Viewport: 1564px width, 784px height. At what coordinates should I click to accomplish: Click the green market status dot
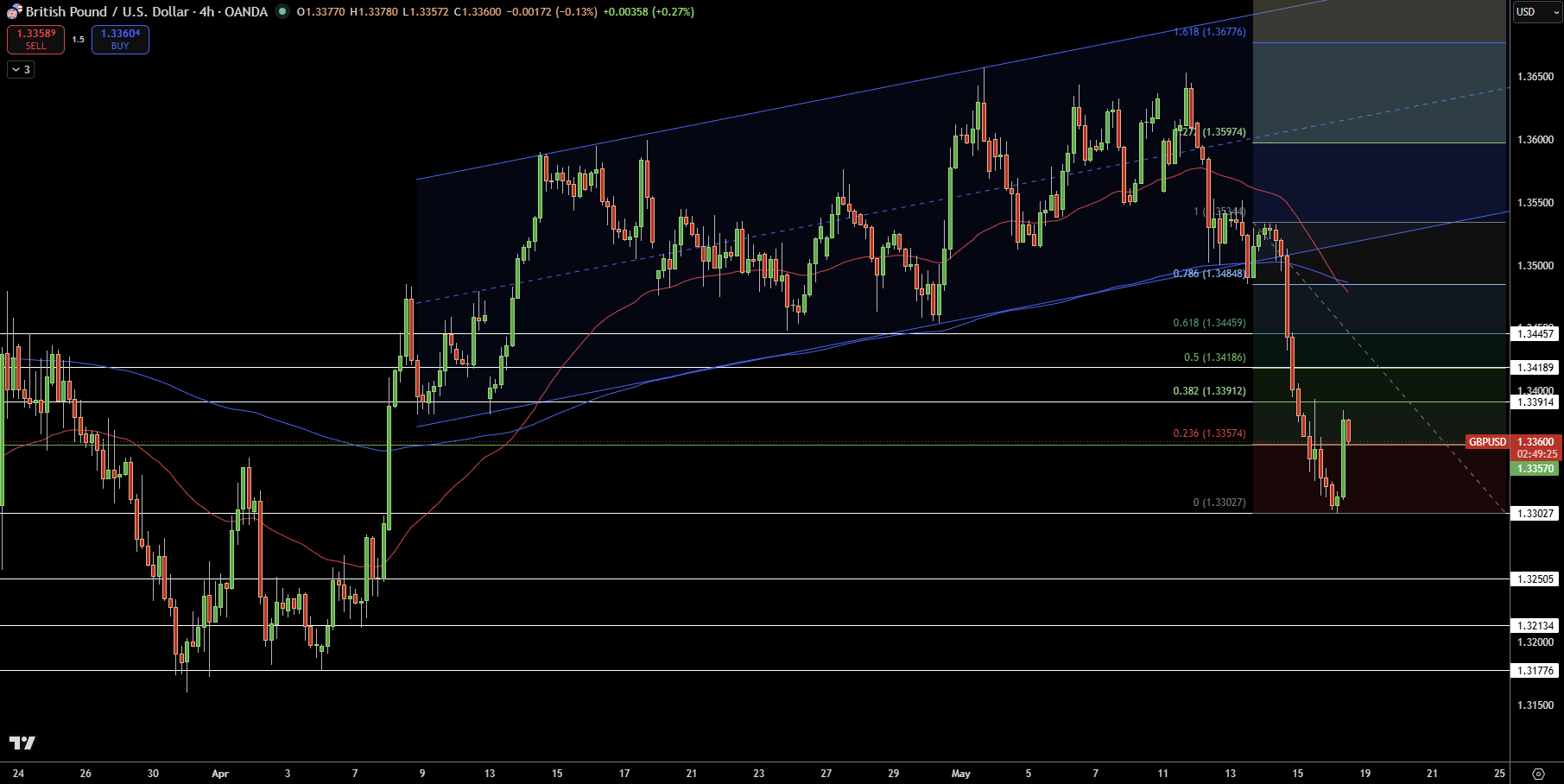point(282,11)
